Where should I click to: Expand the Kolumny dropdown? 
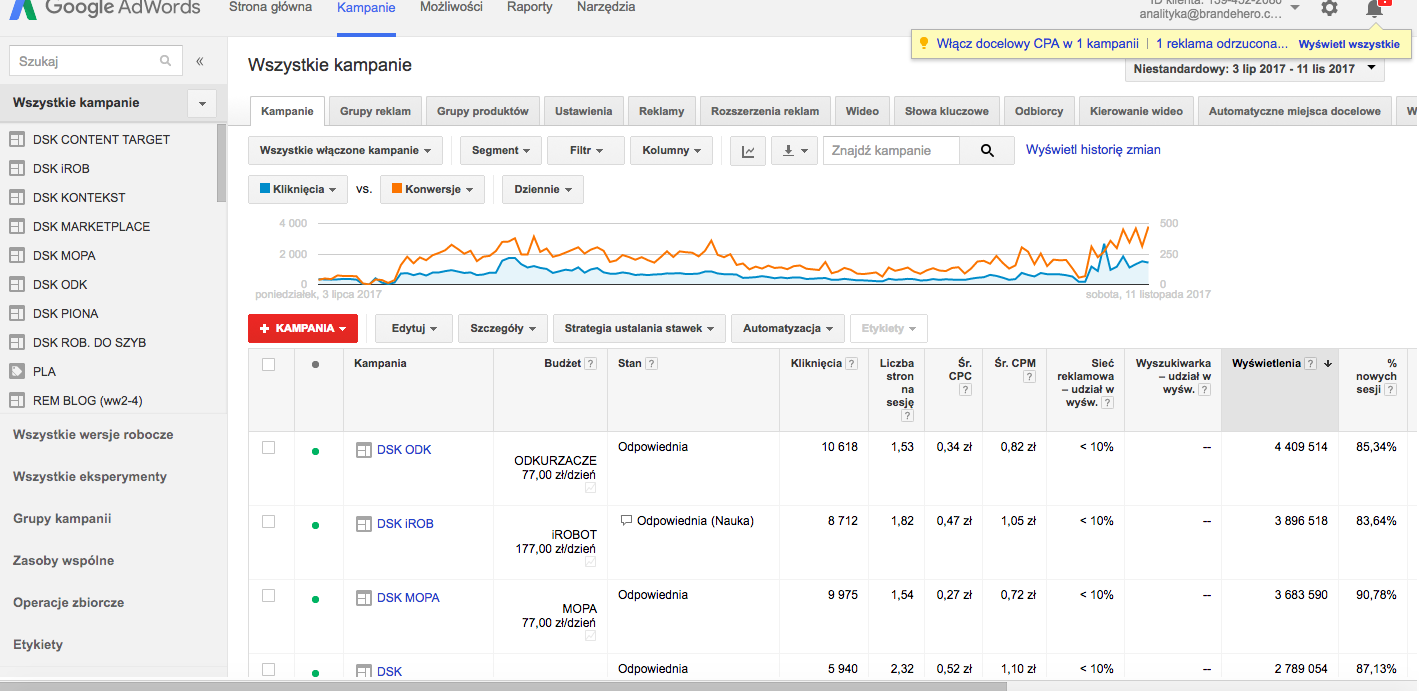click(671, 151)
